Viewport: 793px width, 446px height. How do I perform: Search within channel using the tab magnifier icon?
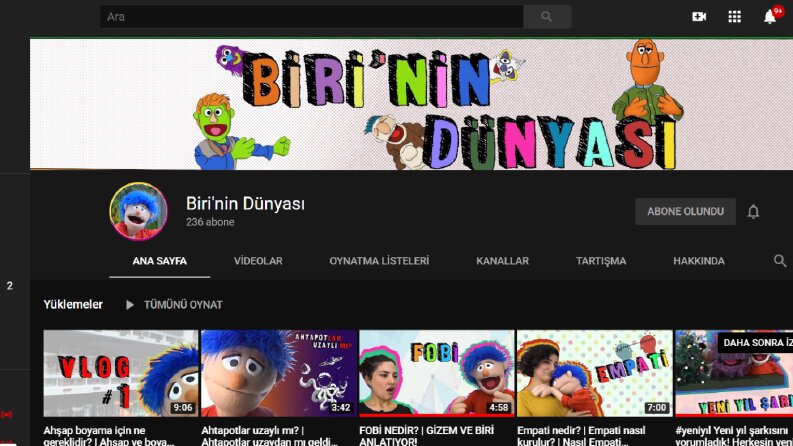(780, 261)
